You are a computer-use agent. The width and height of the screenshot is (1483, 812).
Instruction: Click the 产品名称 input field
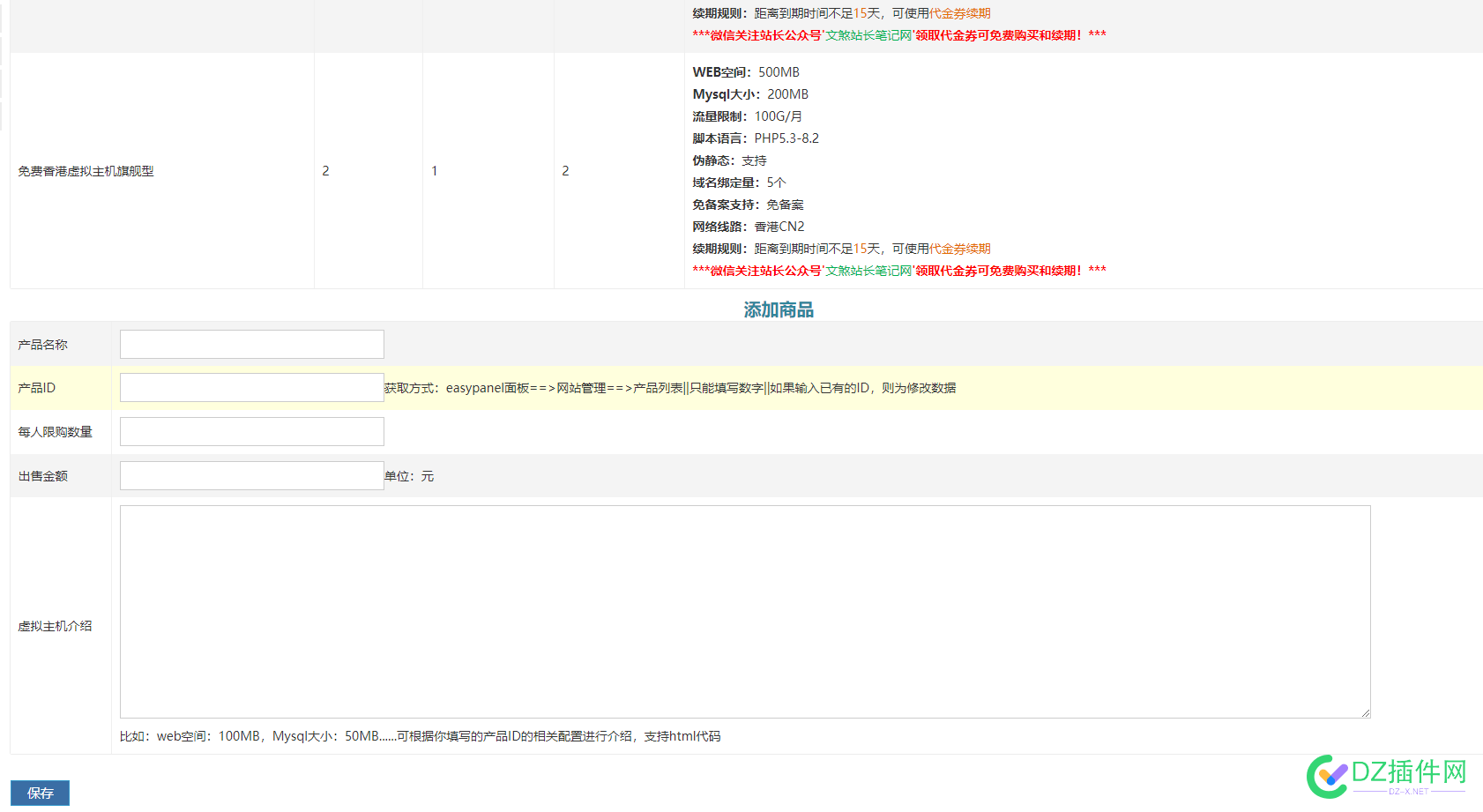click(252, 344)
